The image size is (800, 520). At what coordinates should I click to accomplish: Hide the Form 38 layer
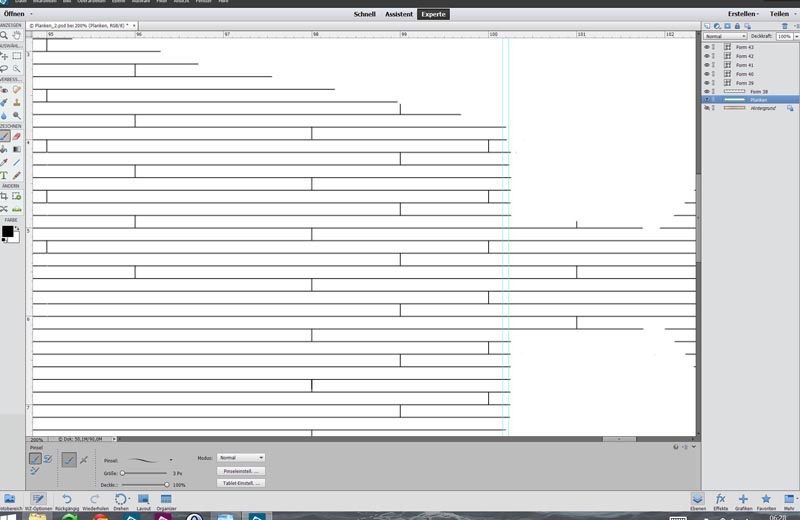pyautogui.click(x=707, y=91)
